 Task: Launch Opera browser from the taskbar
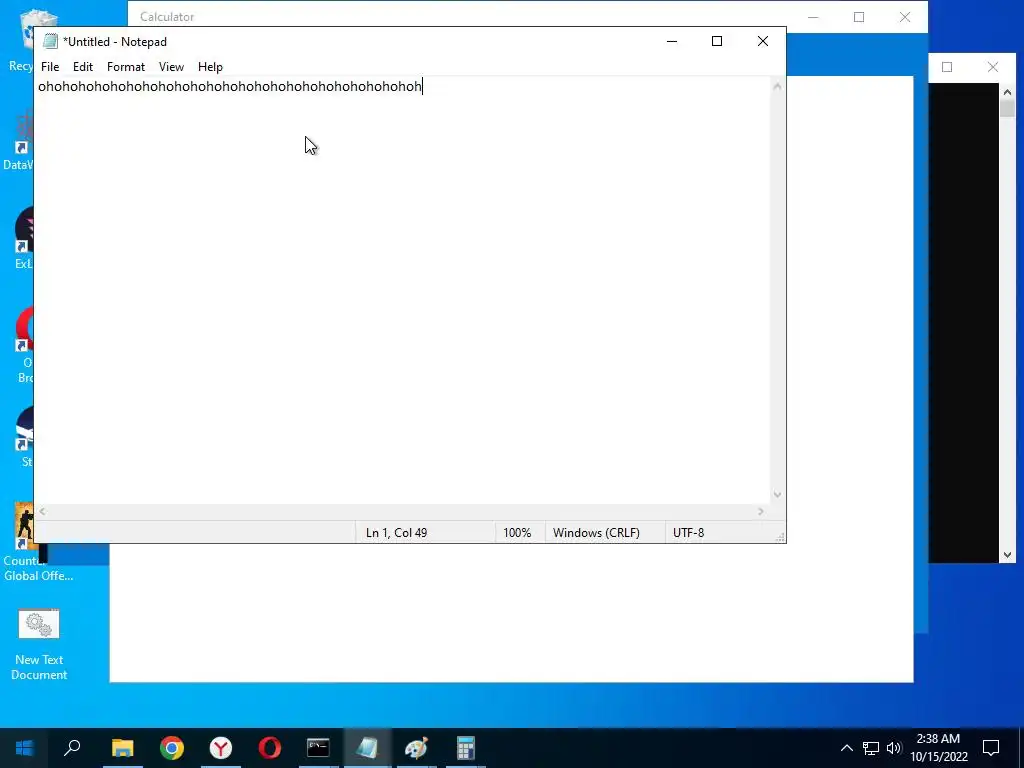tap(270, 748)
